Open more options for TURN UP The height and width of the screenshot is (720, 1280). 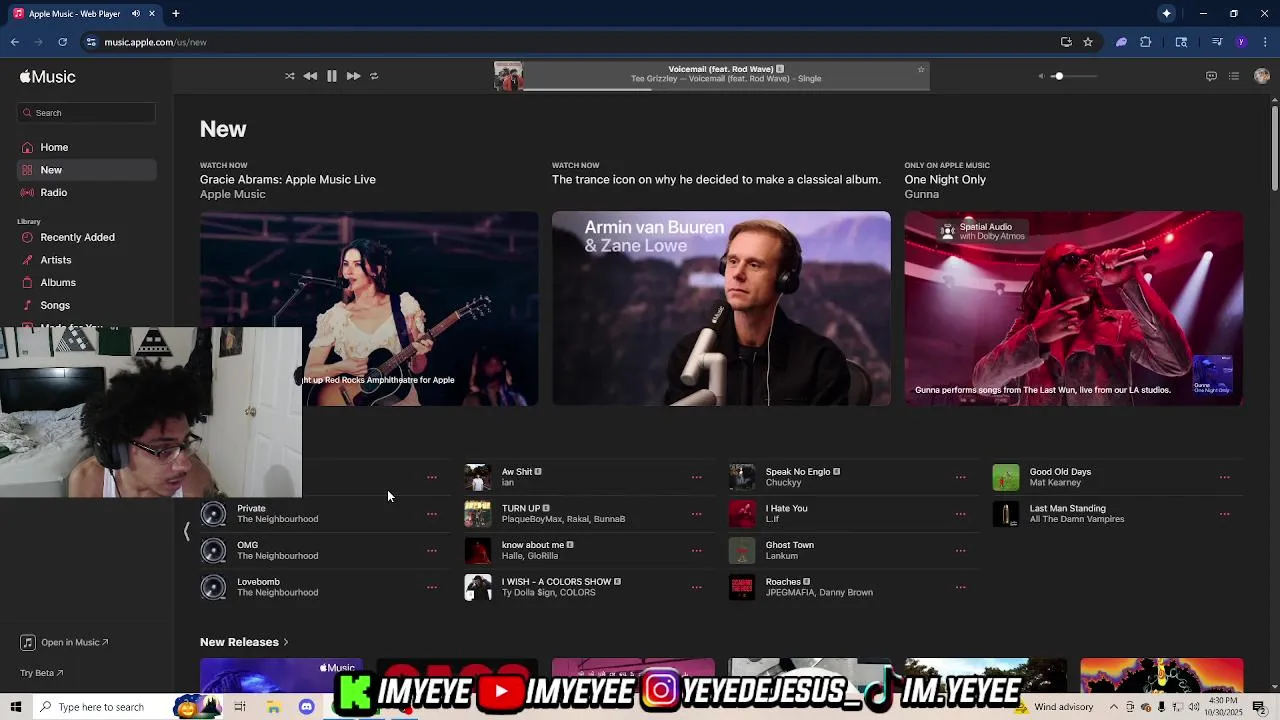coord(696,514)
